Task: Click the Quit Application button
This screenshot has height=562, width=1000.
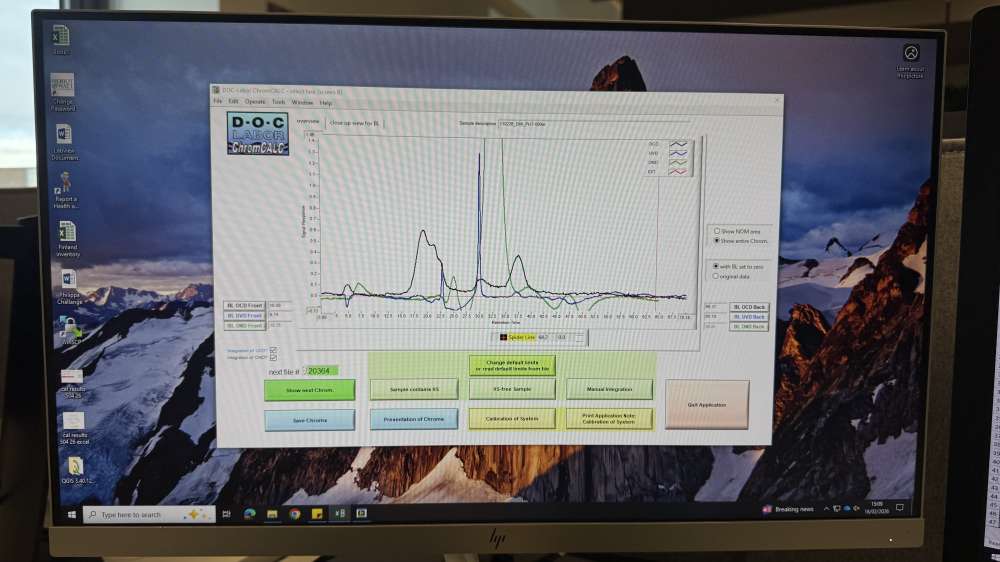Action: 707,404
